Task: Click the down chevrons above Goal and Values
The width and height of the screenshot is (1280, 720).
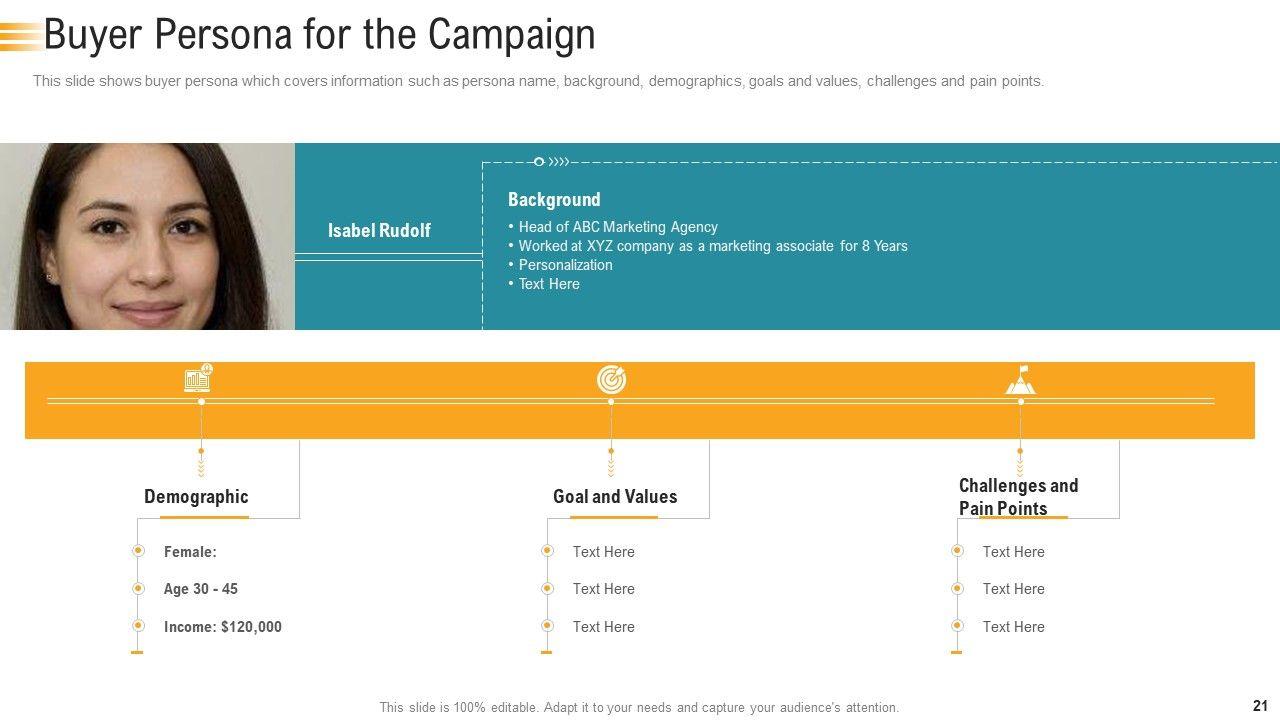Action: (x=611, y=465)
